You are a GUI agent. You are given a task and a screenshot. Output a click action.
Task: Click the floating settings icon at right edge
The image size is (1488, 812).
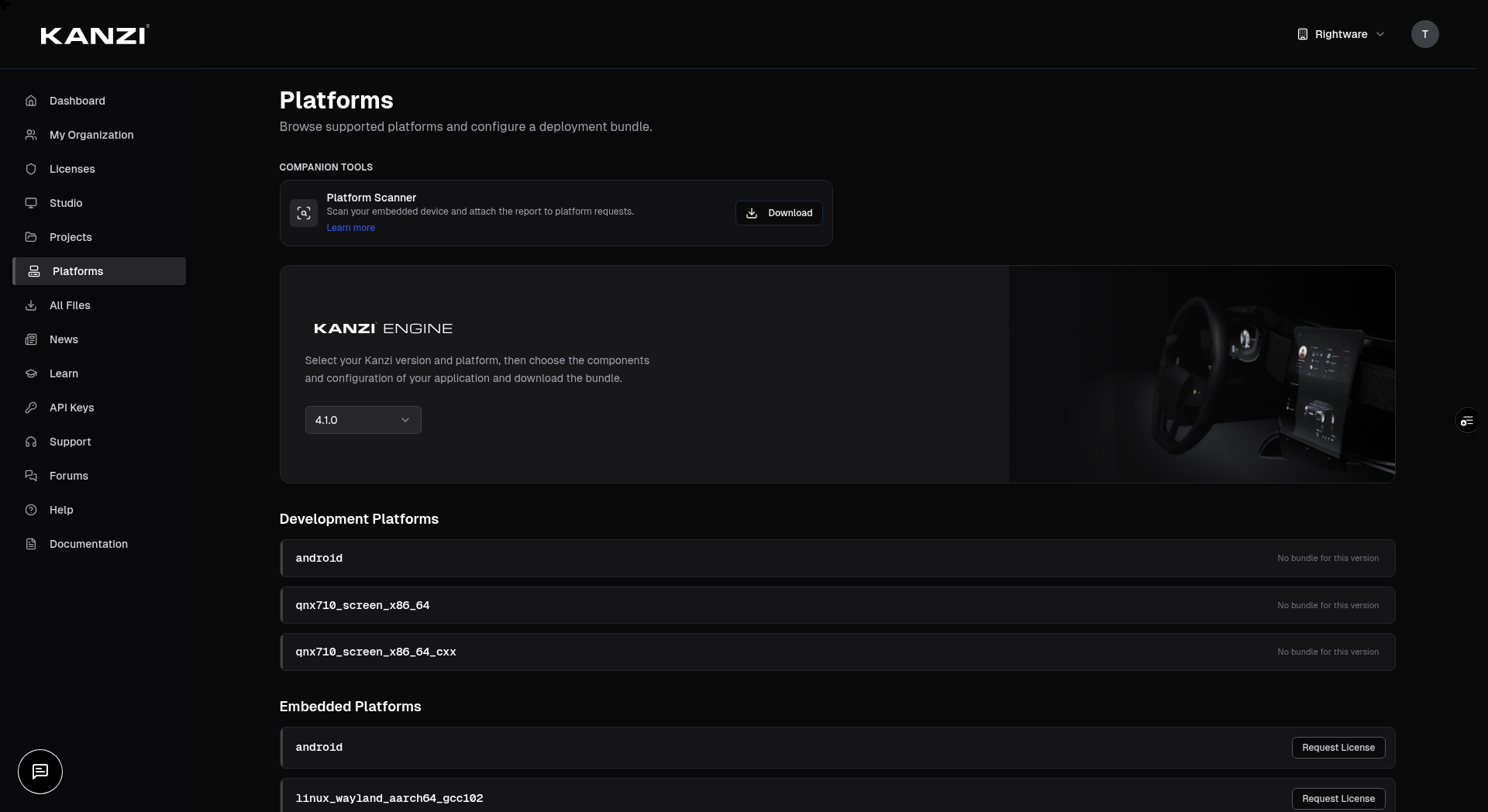pyautogui.click(x=1466, y=421)
